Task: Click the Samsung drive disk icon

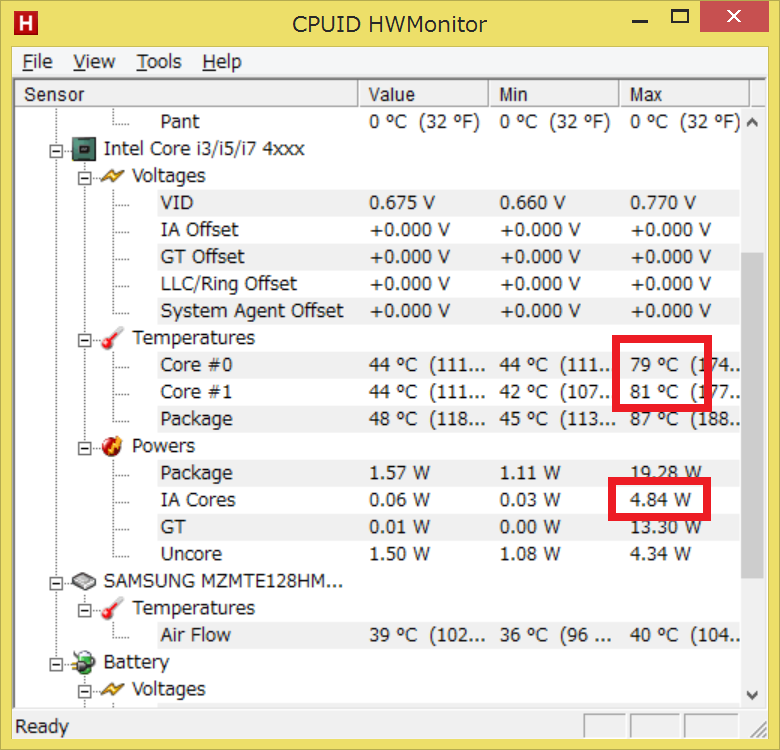Action: (84, 581)
